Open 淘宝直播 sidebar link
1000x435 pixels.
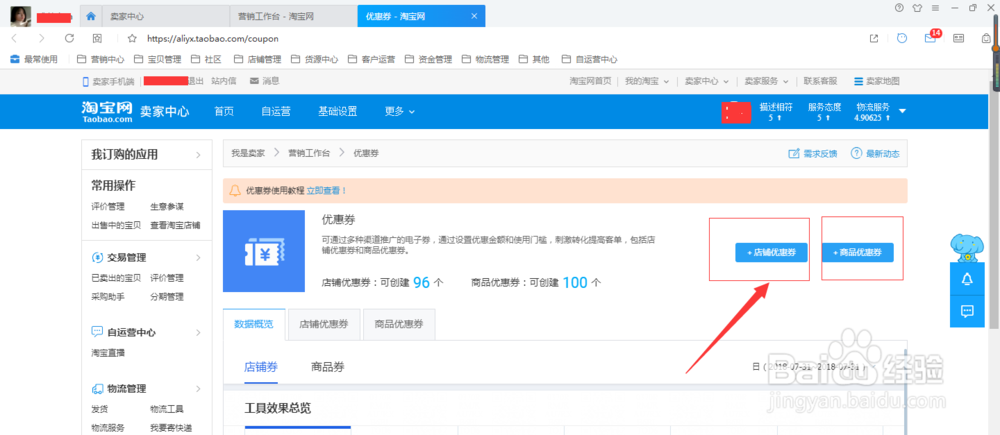108,353
